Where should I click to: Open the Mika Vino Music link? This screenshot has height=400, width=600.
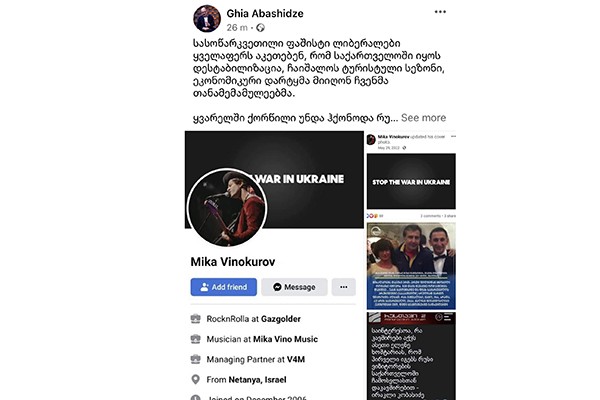(285, 339)
